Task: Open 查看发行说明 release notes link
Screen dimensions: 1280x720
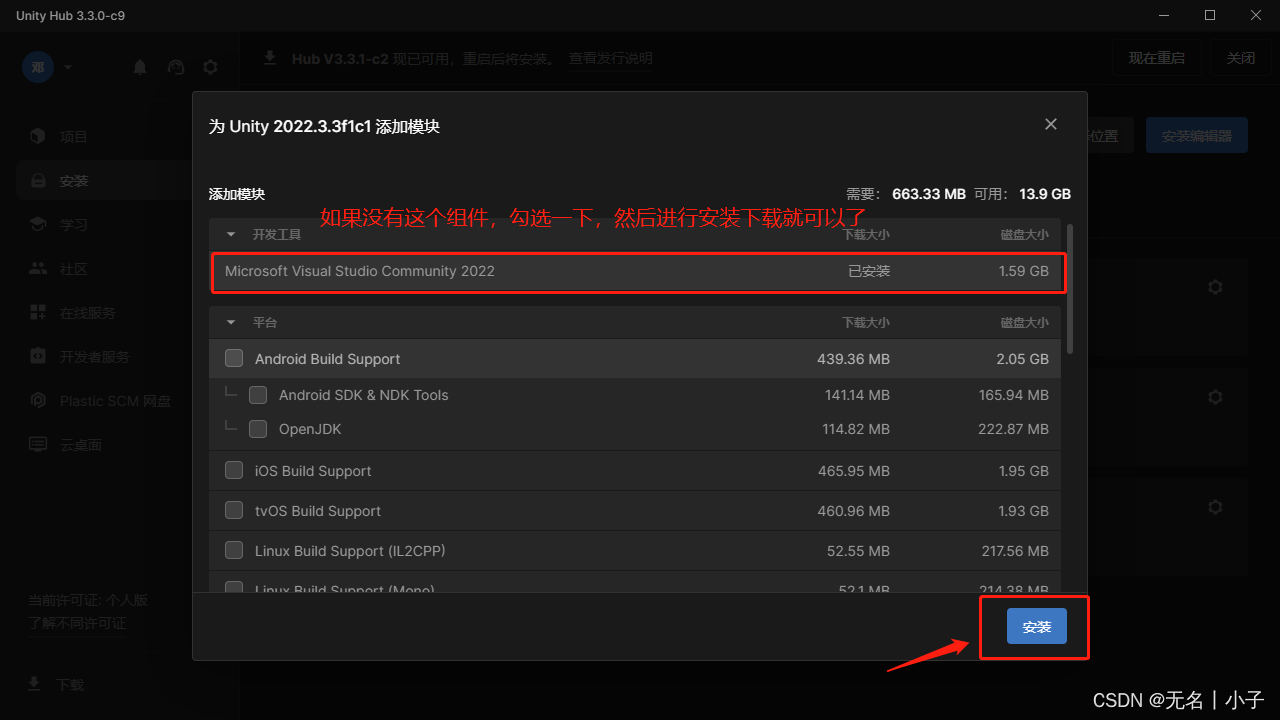Action: (610, 59)
